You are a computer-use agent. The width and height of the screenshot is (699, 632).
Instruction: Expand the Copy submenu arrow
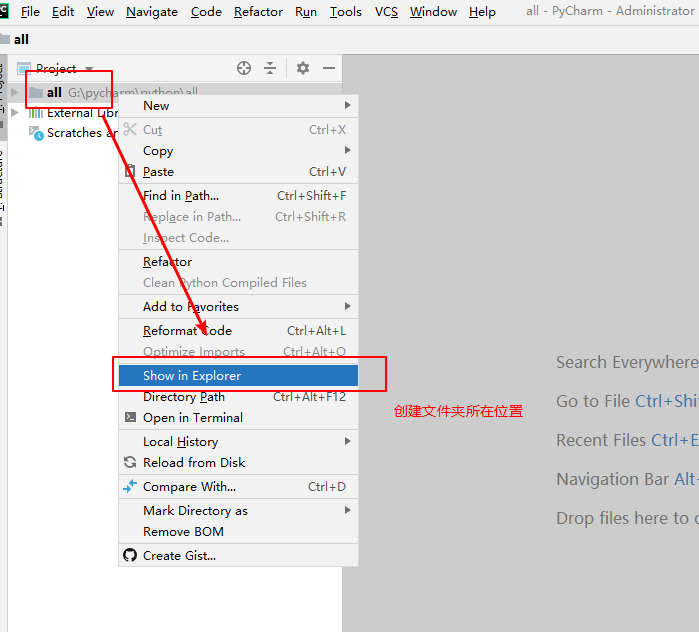point(348,150)
